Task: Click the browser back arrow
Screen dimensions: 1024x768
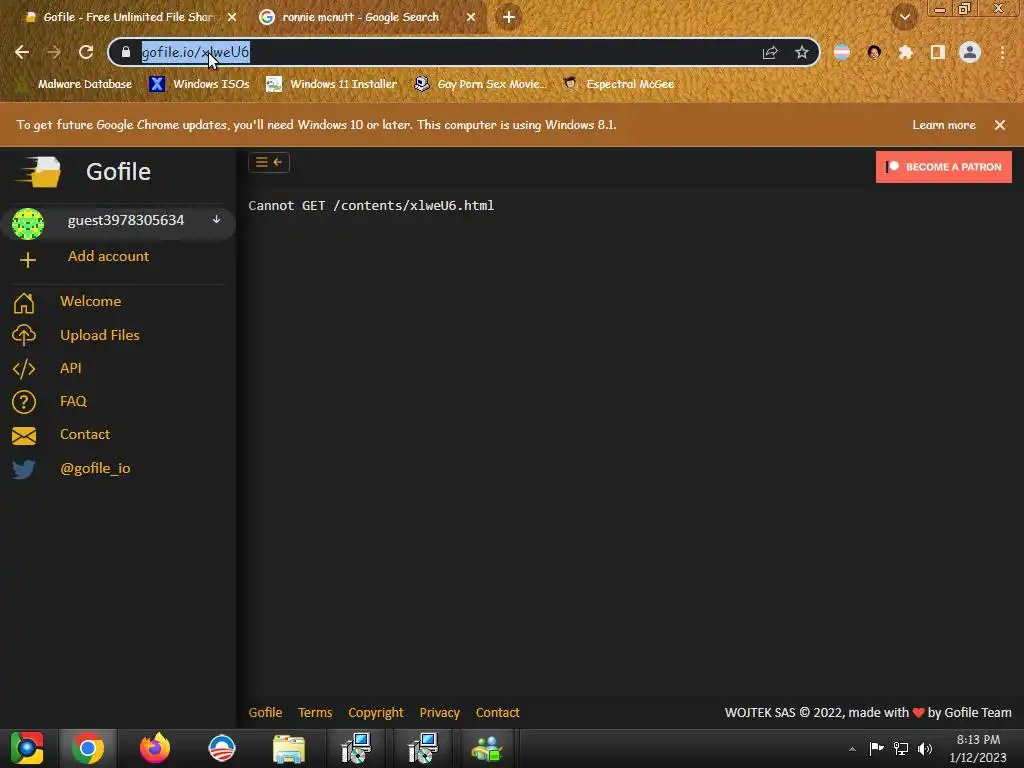Action: [22, 52]
